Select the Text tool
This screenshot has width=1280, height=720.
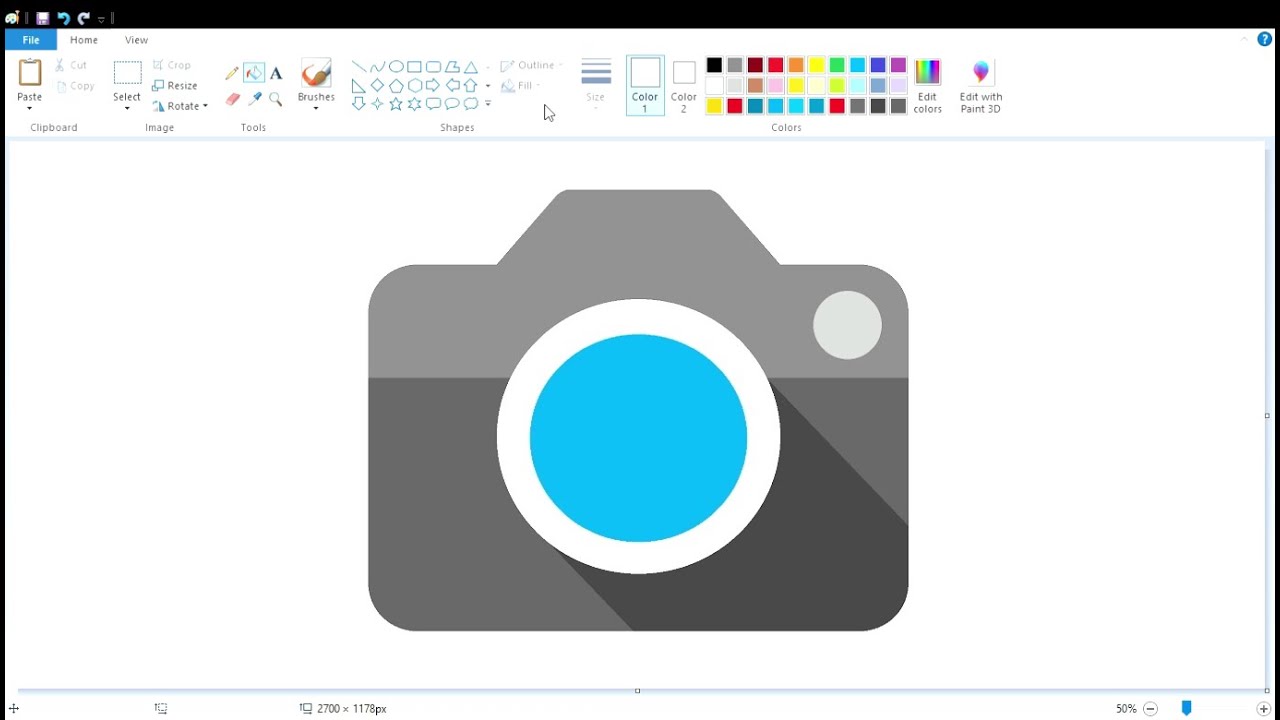click(x=276, y=73)
